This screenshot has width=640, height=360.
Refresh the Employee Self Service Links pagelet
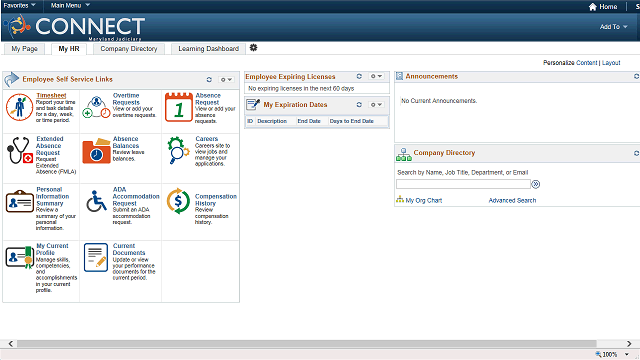(209, 80)
